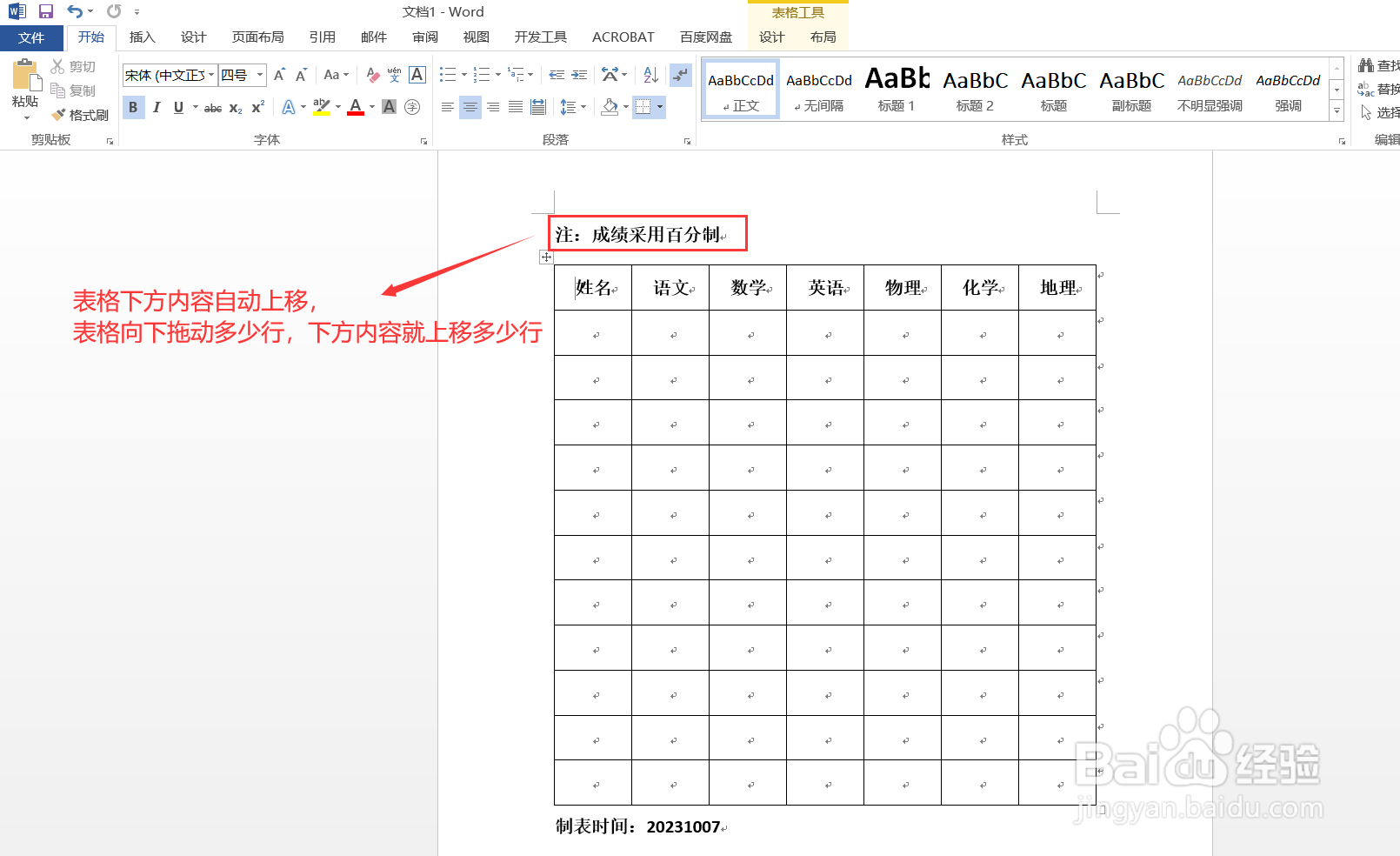
Task: Apply the 标题 1 style
Action: [897, 90]
